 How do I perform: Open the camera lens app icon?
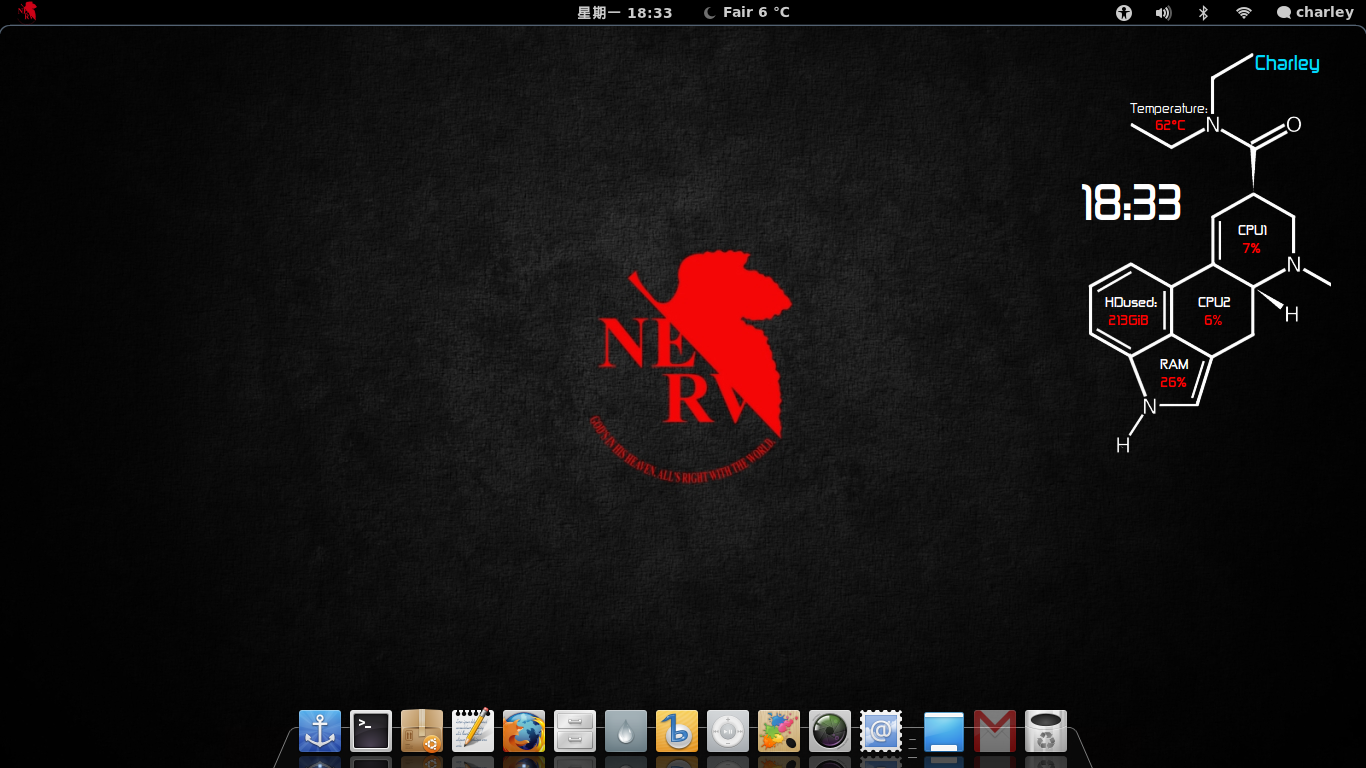pos(830,731)
